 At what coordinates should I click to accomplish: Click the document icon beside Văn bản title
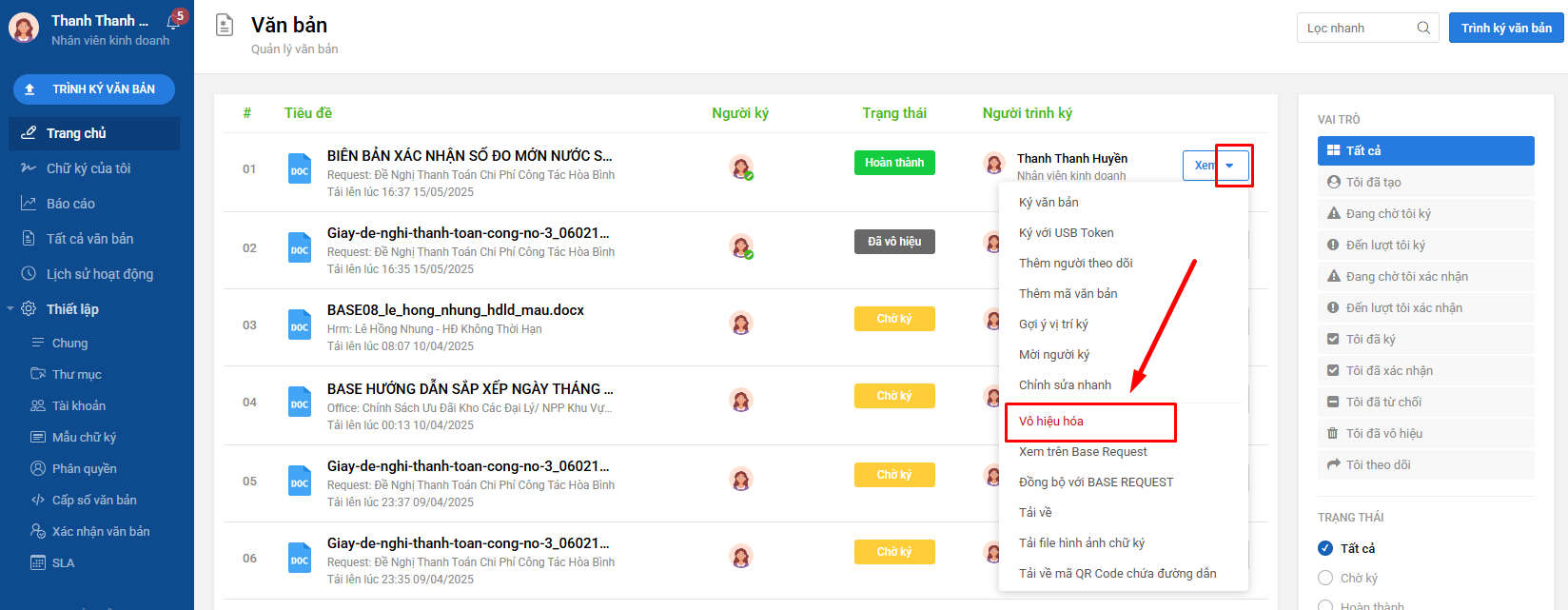(225, 25)
